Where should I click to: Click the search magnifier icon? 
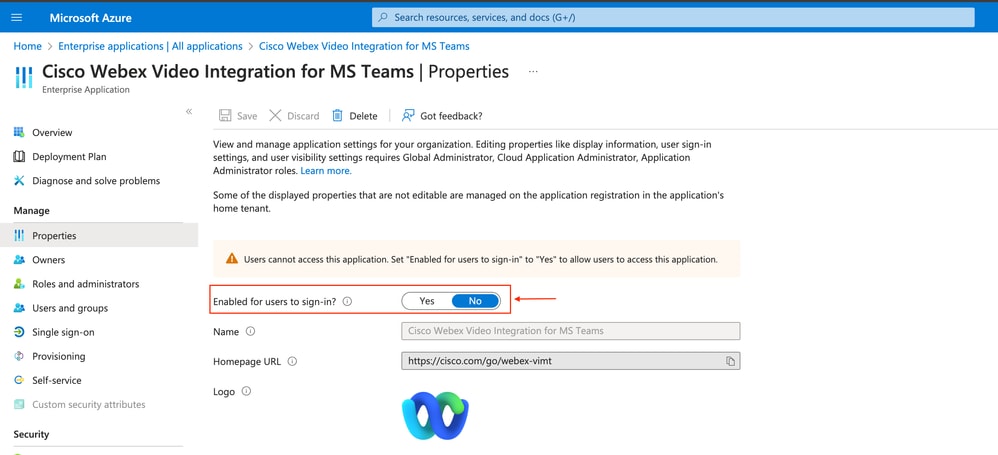click(x=383, y=18)
